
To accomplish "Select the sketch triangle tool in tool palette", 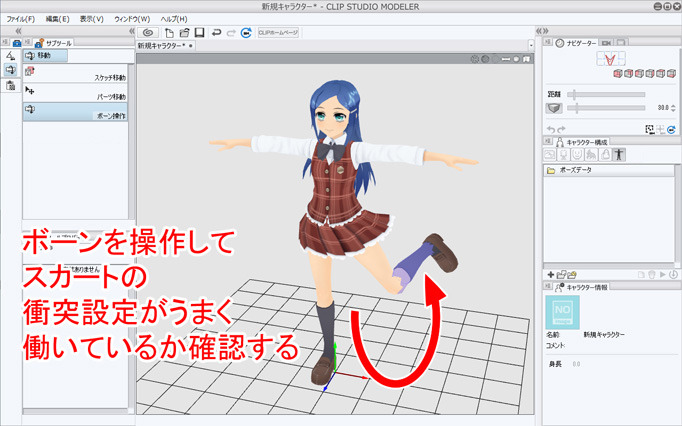I will pos(10,56).
